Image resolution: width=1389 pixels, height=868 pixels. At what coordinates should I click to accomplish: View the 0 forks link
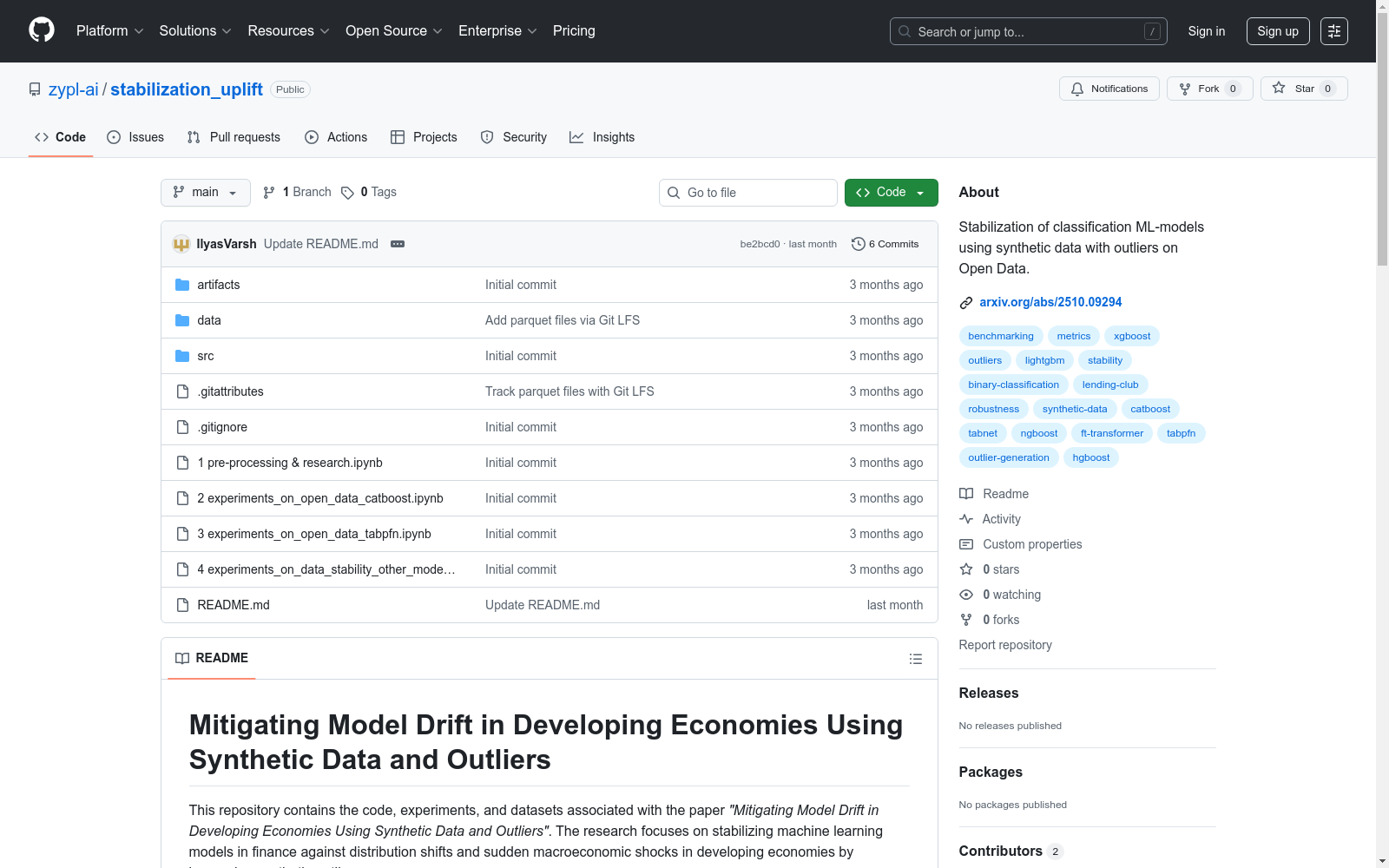point(990,620)
